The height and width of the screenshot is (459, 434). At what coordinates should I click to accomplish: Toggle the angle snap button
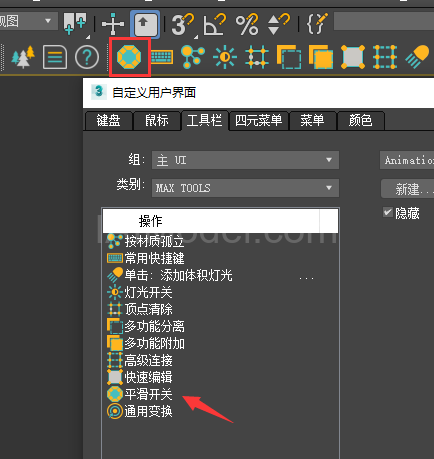click(x=214, y=24)
